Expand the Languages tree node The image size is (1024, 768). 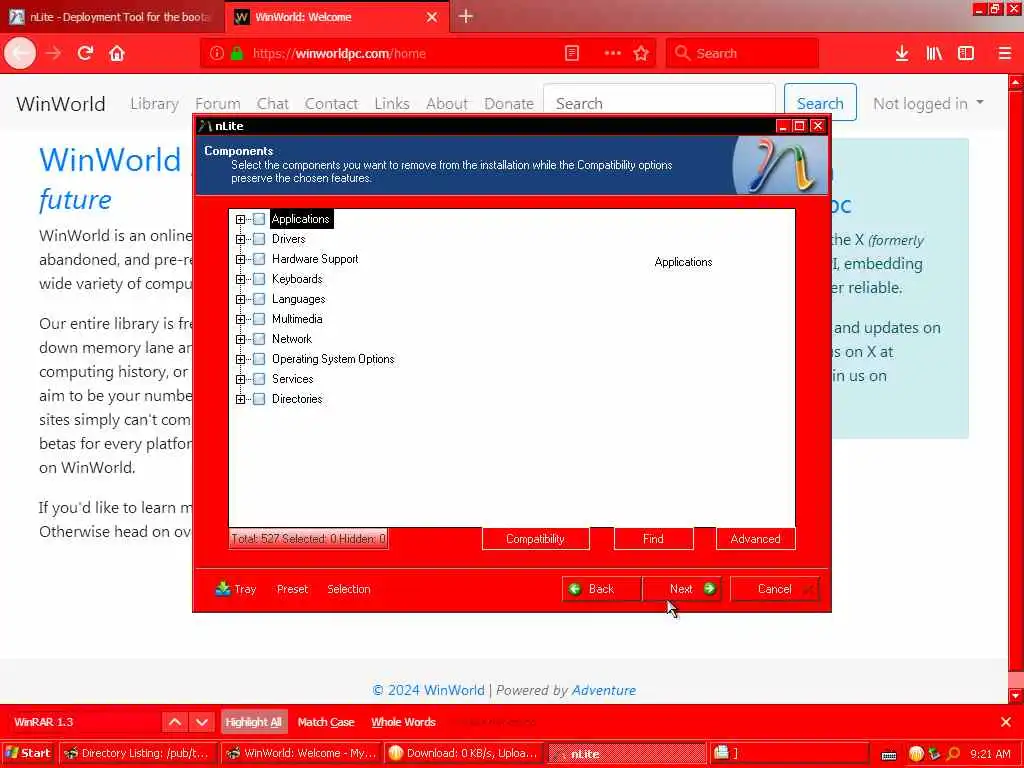[x=240, y=299]
